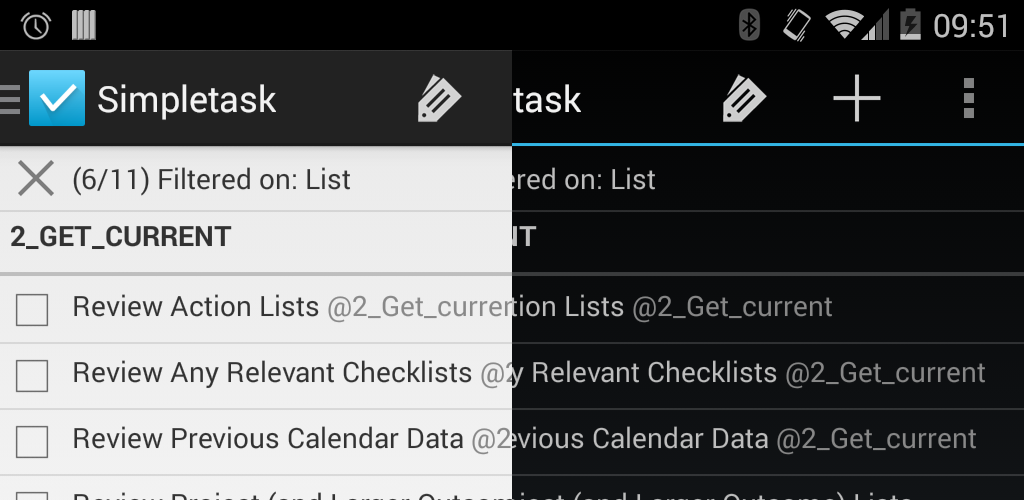The height and width of the screenshot is (500, 1024).
Task: Tap the tag icon in the dark toolbar
Action: tap(743, 98)
